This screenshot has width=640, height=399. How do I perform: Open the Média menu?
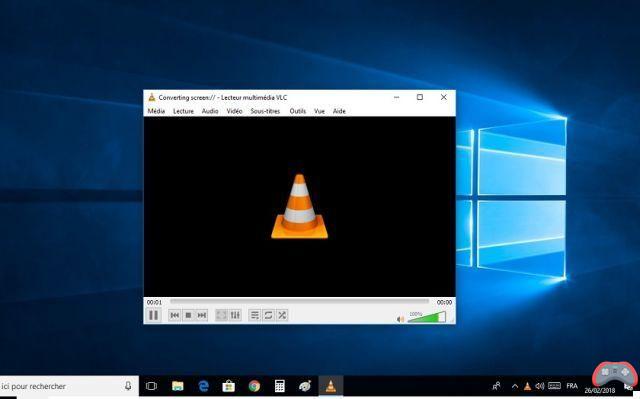coord(156,111)
